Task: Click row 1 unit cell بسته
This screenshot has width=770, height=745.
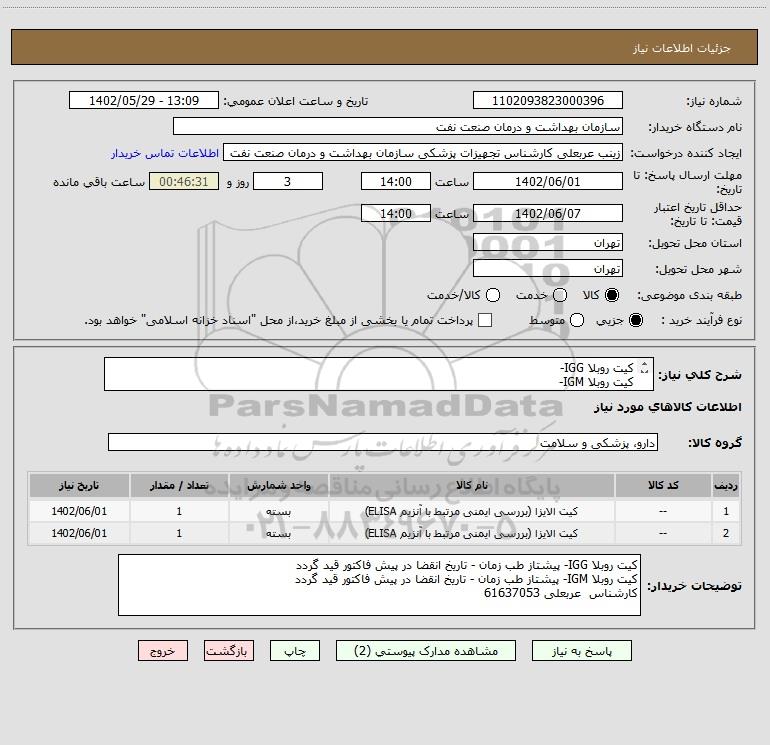Action: [278, 511]
